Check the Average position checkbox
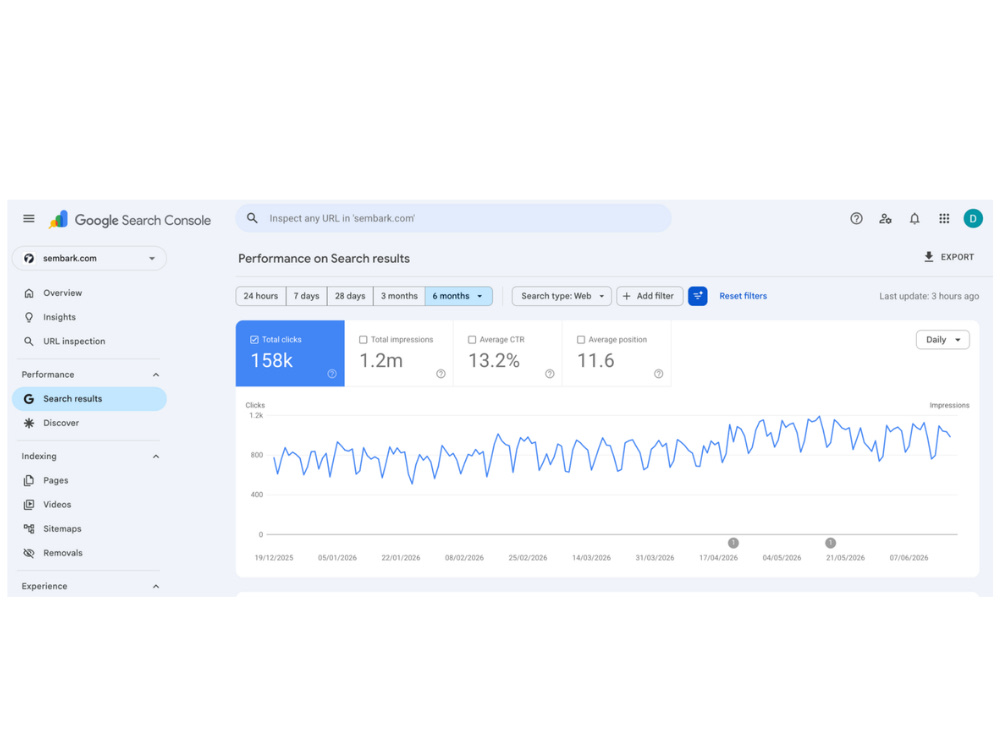 pyautogui.click(x=580, y=340)
